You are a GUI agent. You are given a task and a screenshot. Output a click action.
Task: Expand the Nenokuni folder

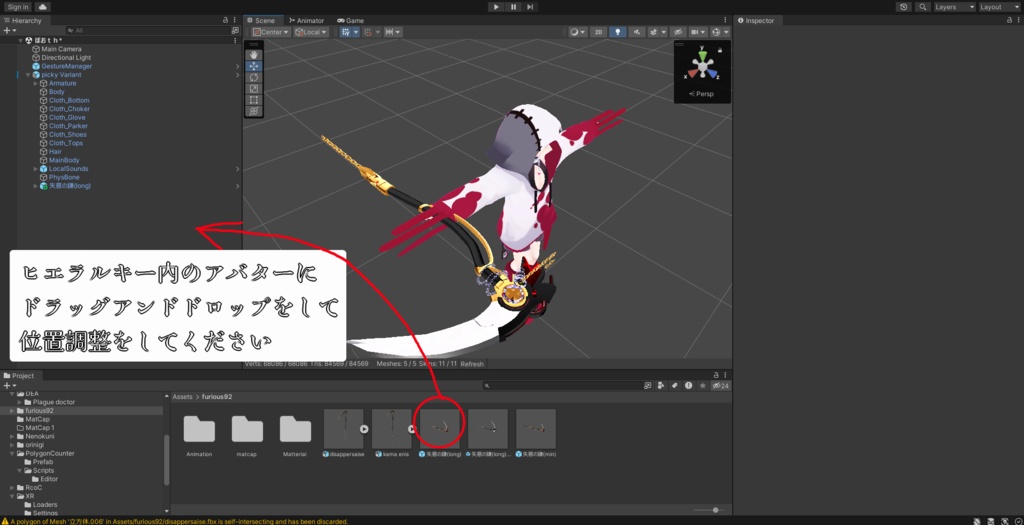point(12,436)
